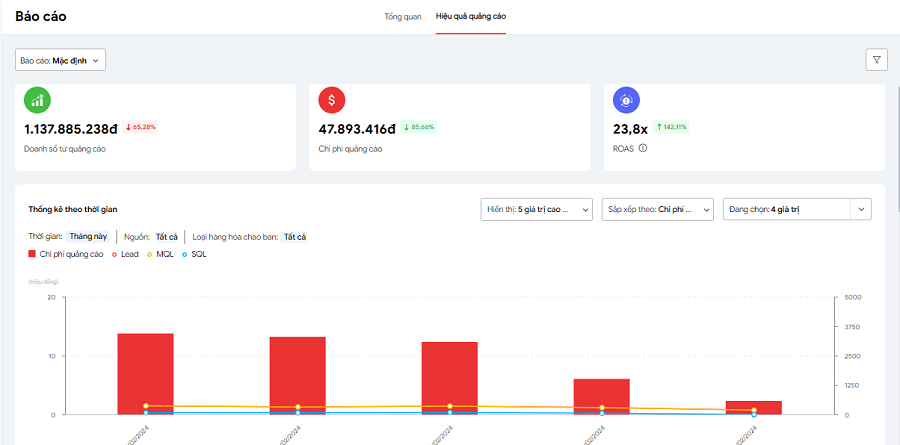Viewport: 900px width, 445px height.
Task: Toggle the Lead series in legend
Action: coord(125,254)
